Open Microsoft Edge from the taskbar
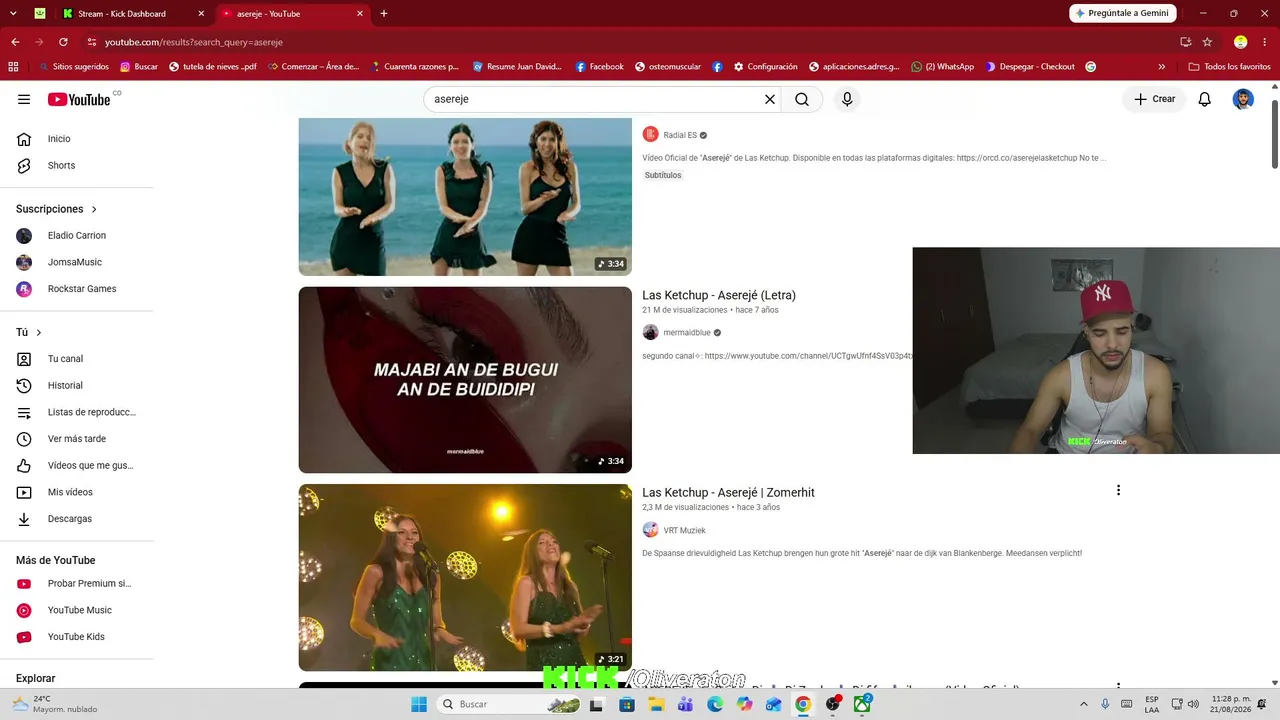 tap(715, 704)
